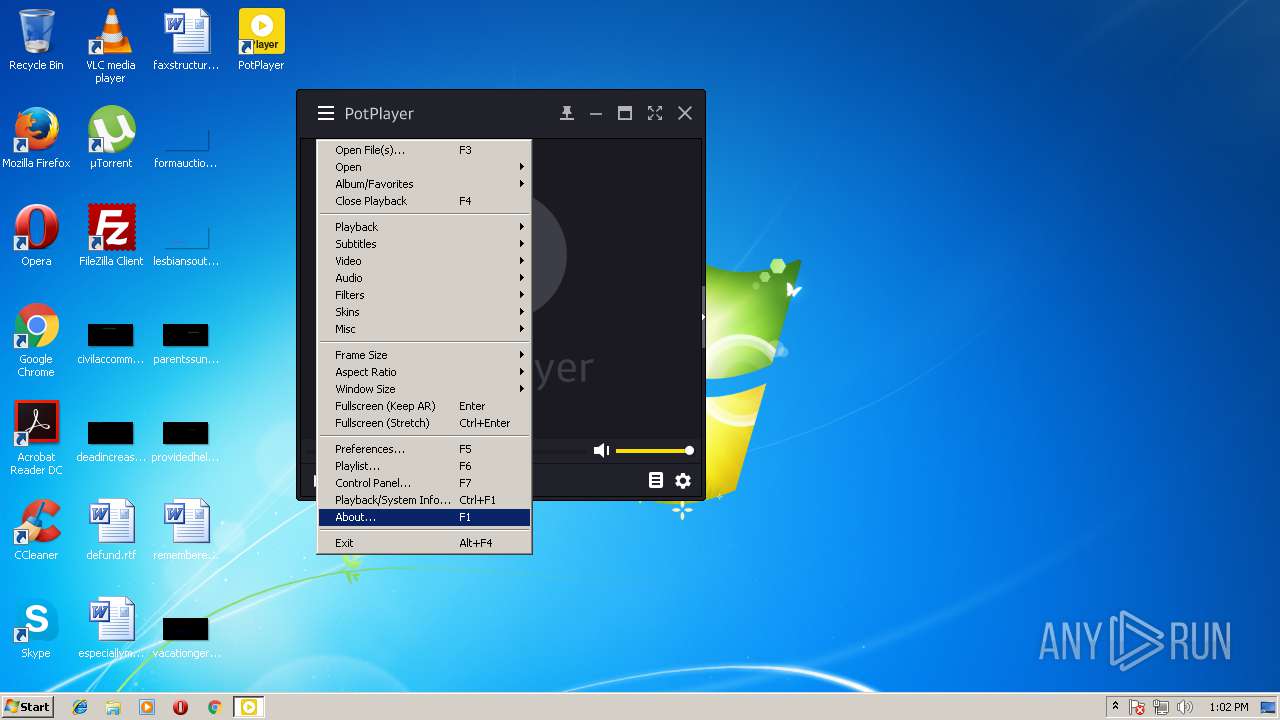
Task: Select the FileZilla Client desktop icon
Action: tap(111, 236)
